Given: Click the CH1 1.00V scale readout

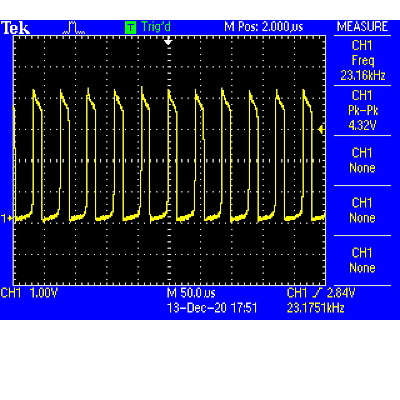Looking at the screenshot, I should coord(29,293).
